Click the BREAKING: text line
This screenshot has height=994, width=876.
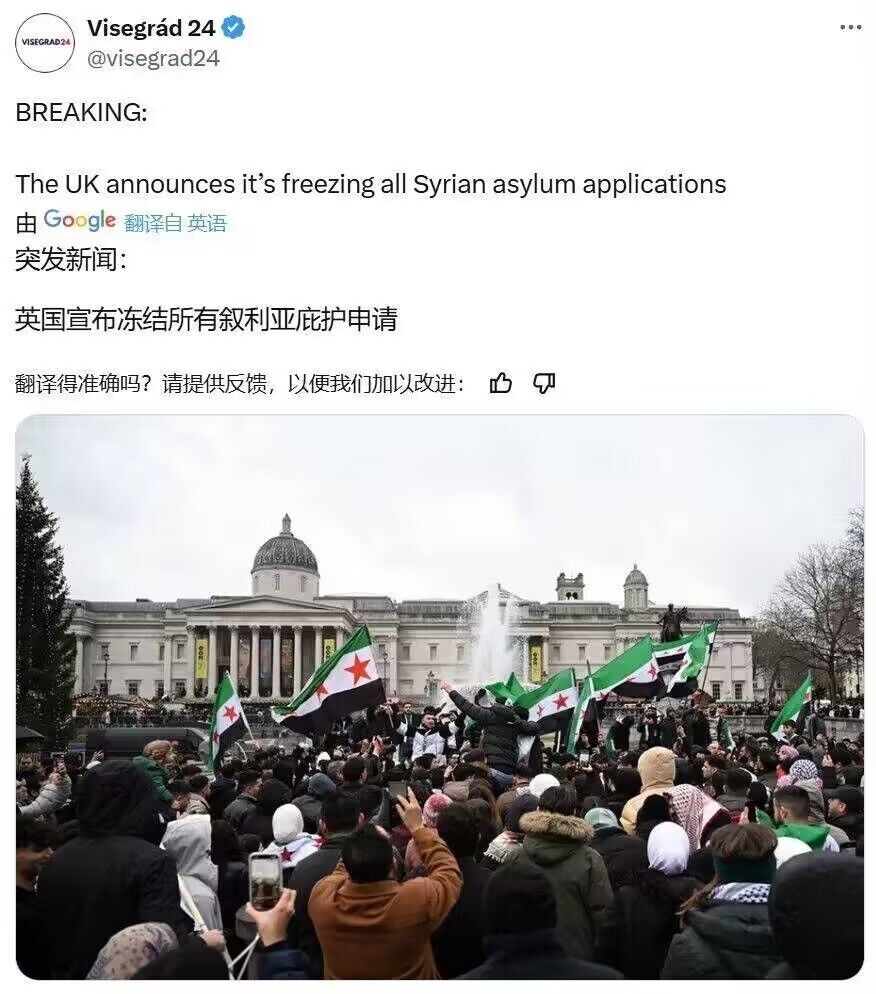pos(81,112)
